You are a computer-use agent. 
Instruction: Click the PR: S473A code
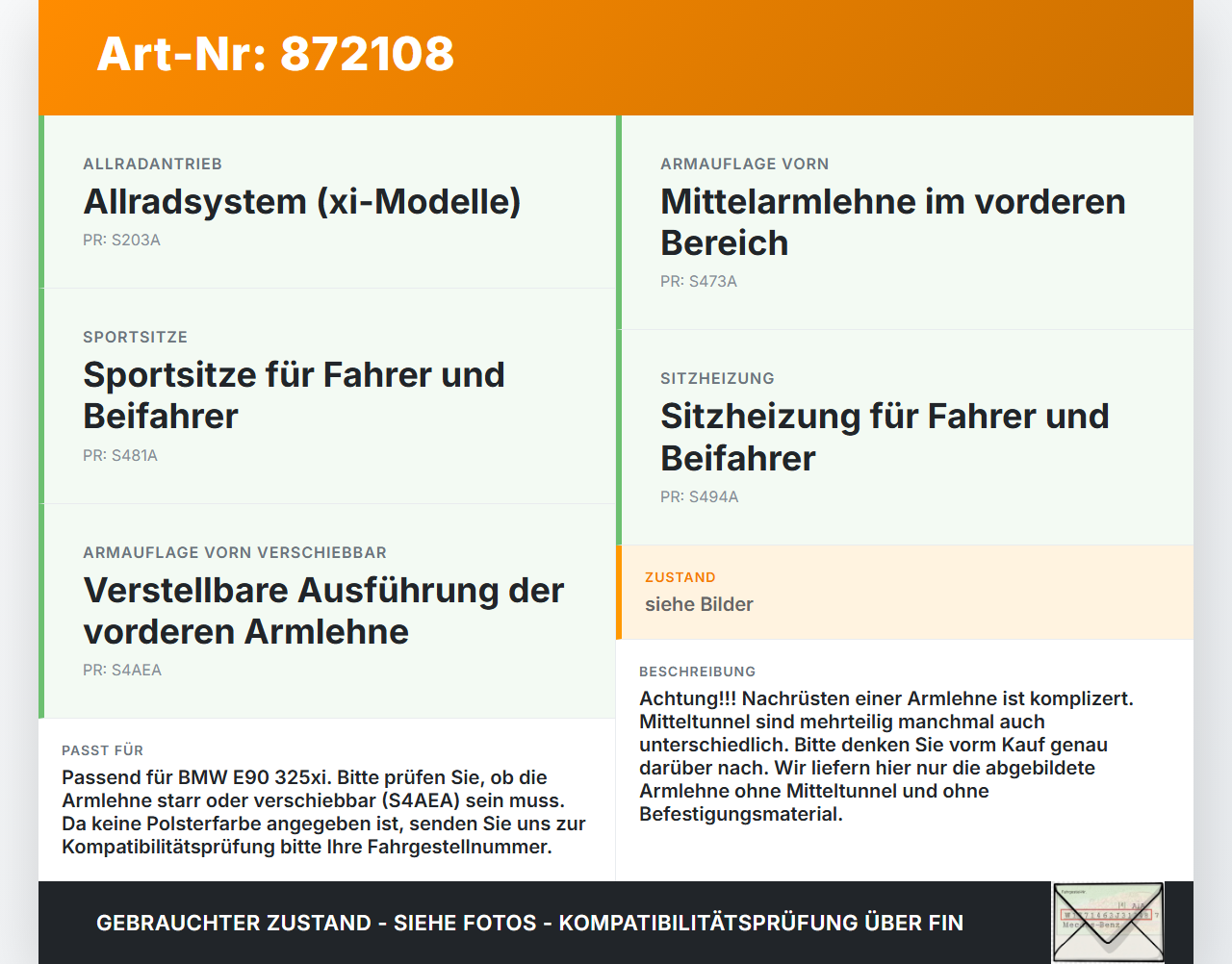[x=699, y=282]
